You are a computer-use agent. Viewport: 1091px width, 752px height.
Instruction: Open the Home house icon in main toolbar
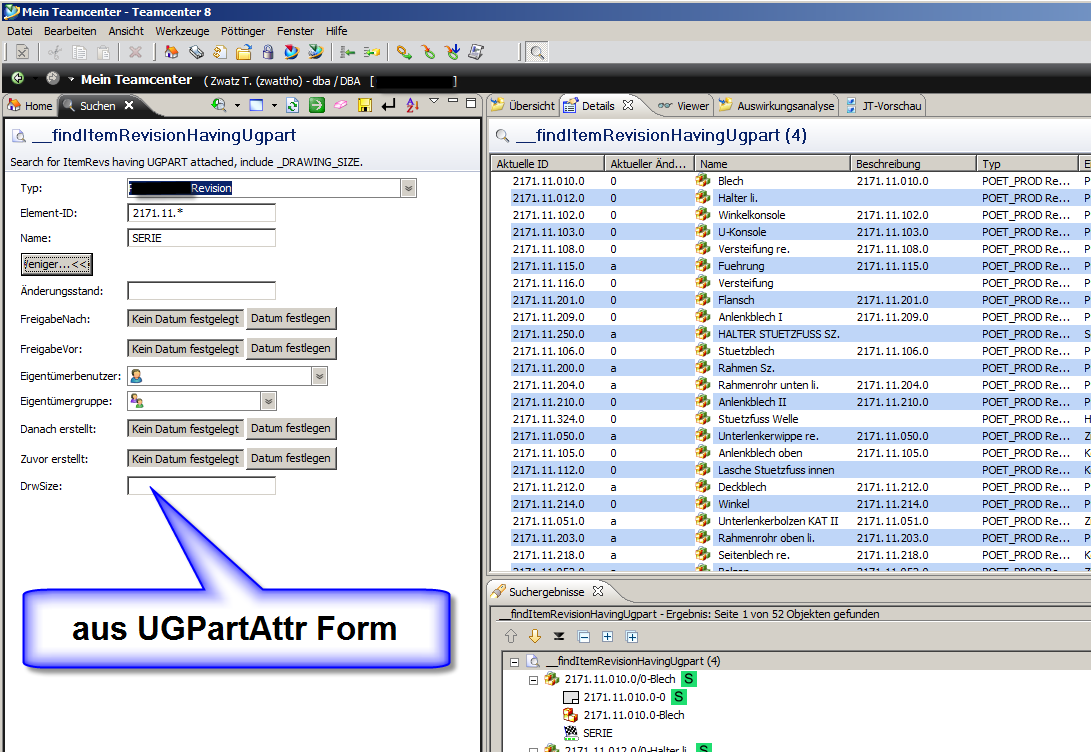coord(171,52)
